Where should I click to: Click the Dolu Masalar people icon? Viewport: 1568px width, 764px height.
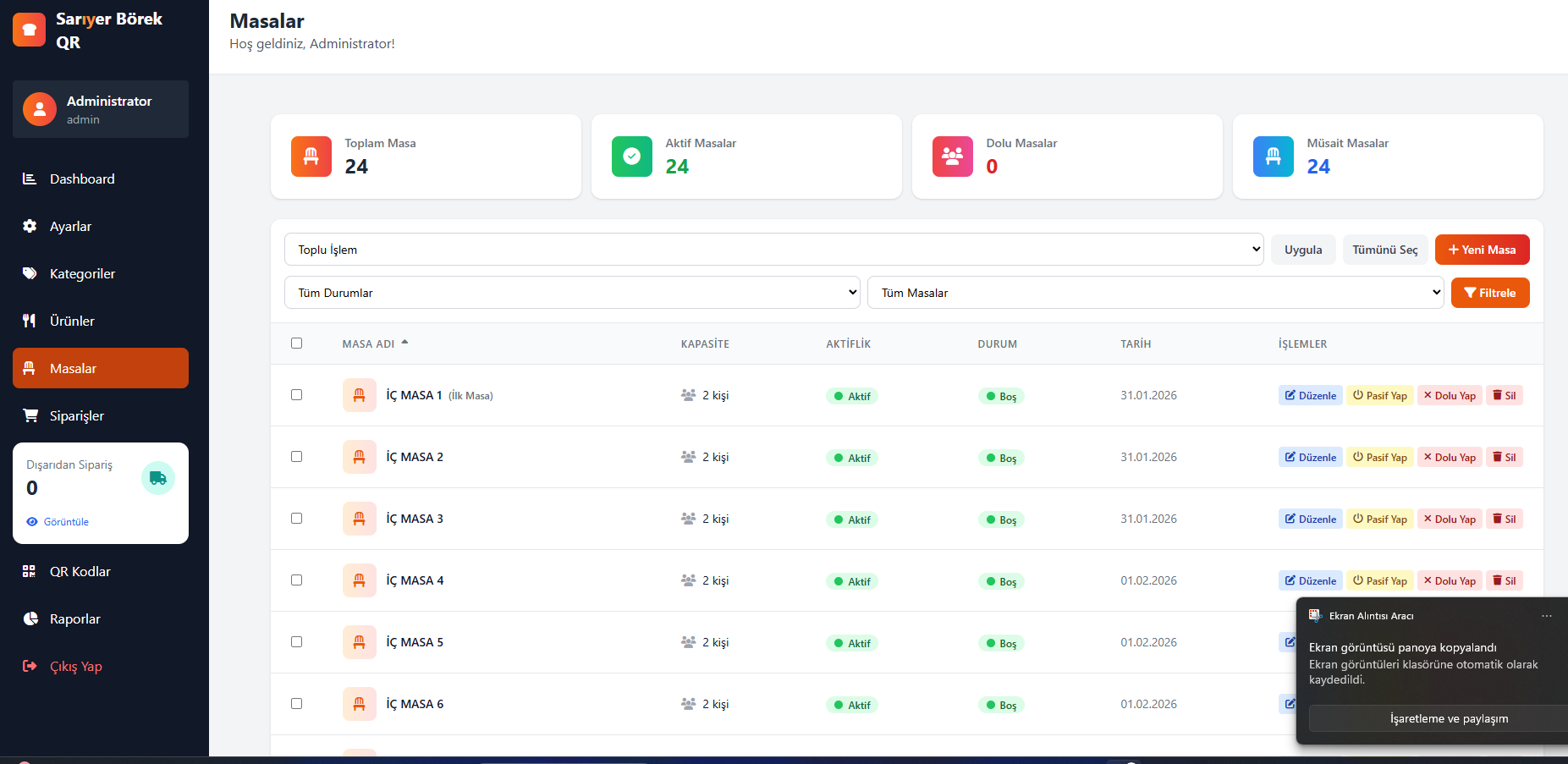pyautogui.click(x=952, y=157)
